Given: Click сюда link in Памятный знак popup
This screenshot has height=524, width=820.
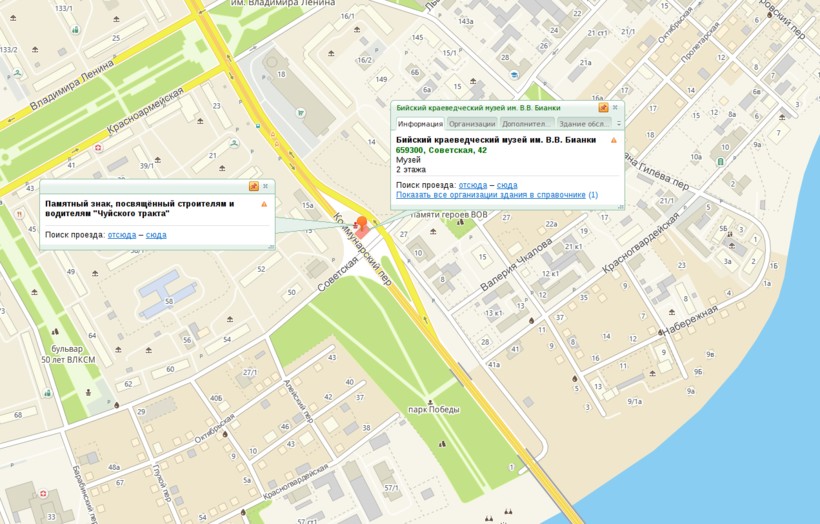Looking at the screenshot, I should tap(156, 235).
